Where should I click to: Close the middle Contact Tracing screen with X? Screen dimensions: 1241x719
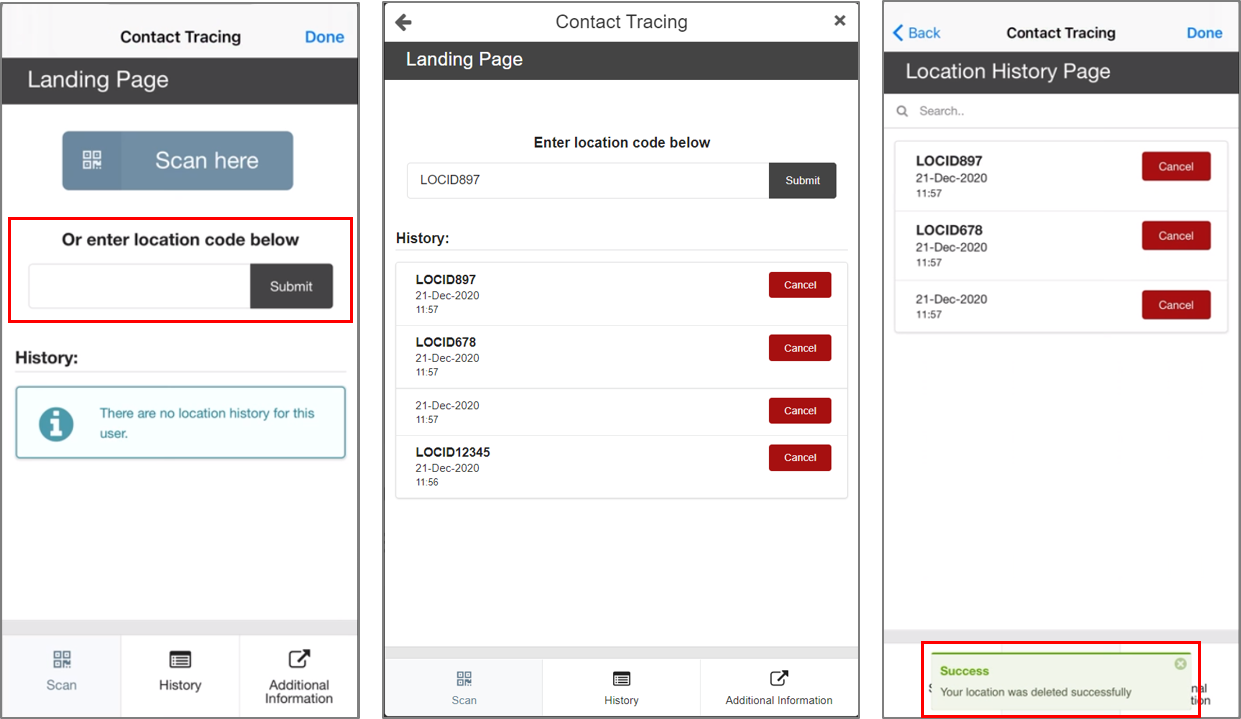point(840,21)
